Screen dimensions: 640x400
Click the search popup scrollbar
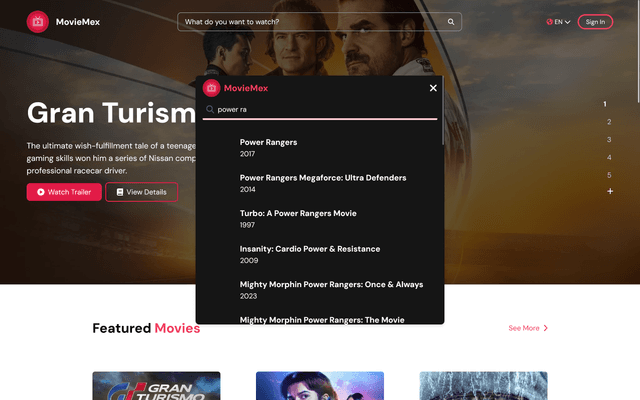442,110
